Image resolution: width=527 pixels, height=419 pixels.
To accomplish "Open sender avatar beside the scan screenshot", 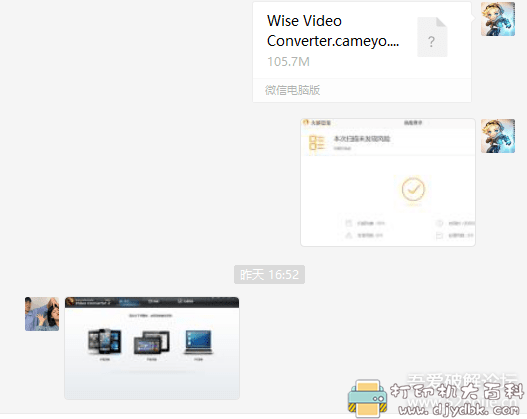I will [x=498, y=136].
